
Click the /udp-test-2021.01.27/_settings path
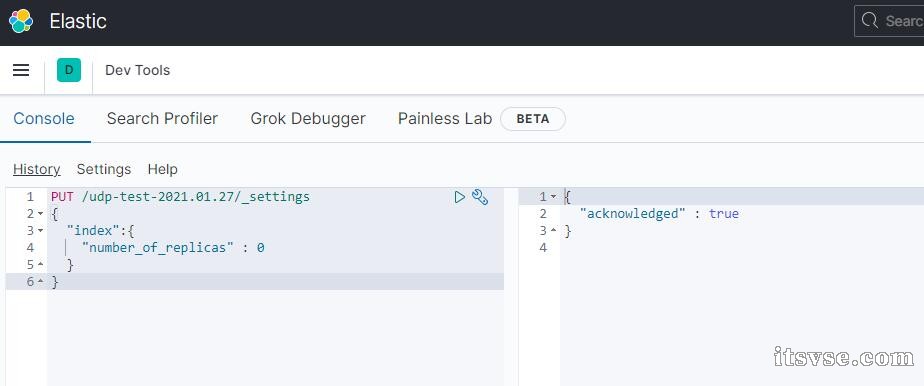click(196, 197)
